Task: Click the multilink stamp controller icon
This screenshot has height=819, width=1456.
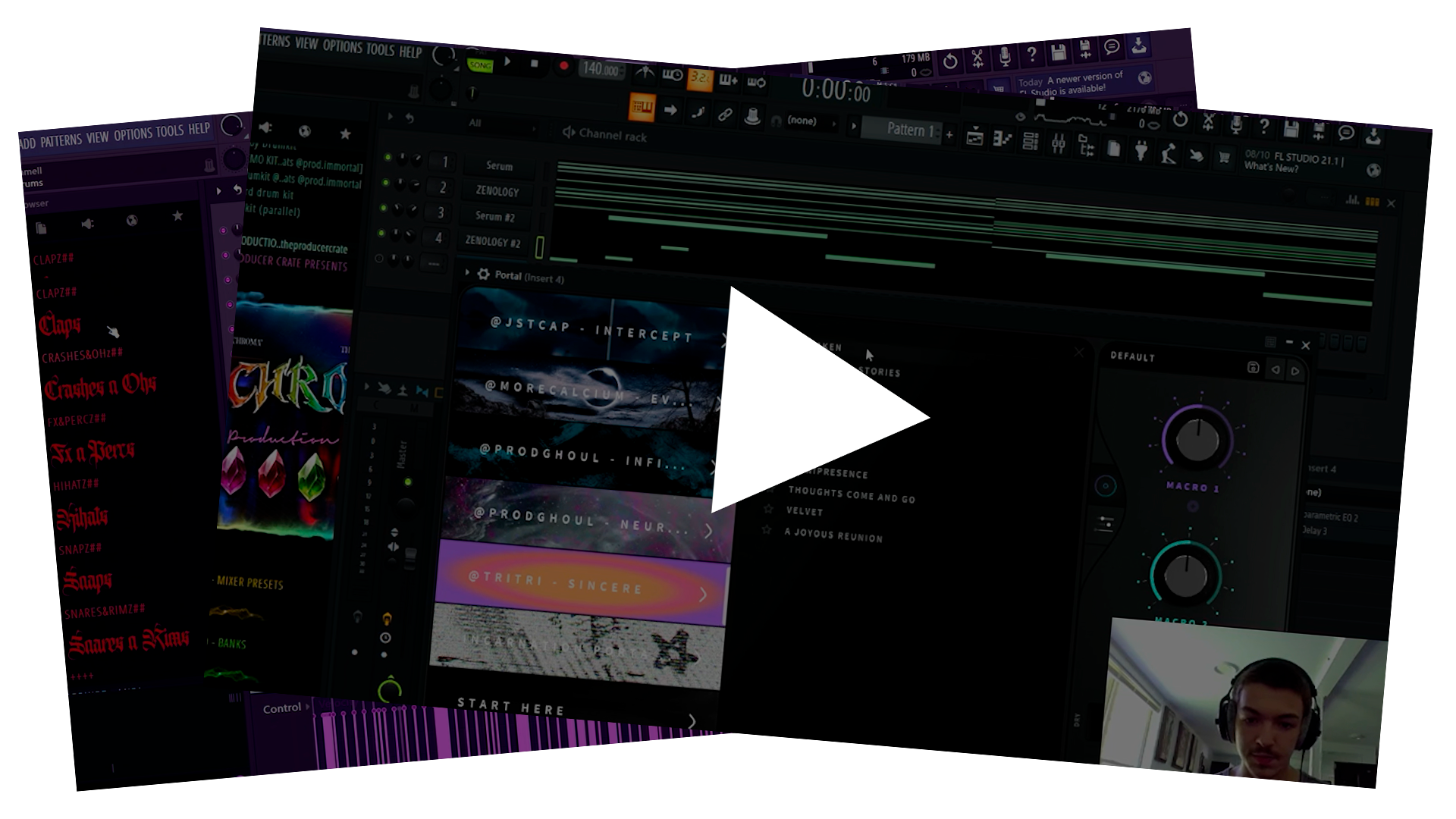Action: point(752,117)
